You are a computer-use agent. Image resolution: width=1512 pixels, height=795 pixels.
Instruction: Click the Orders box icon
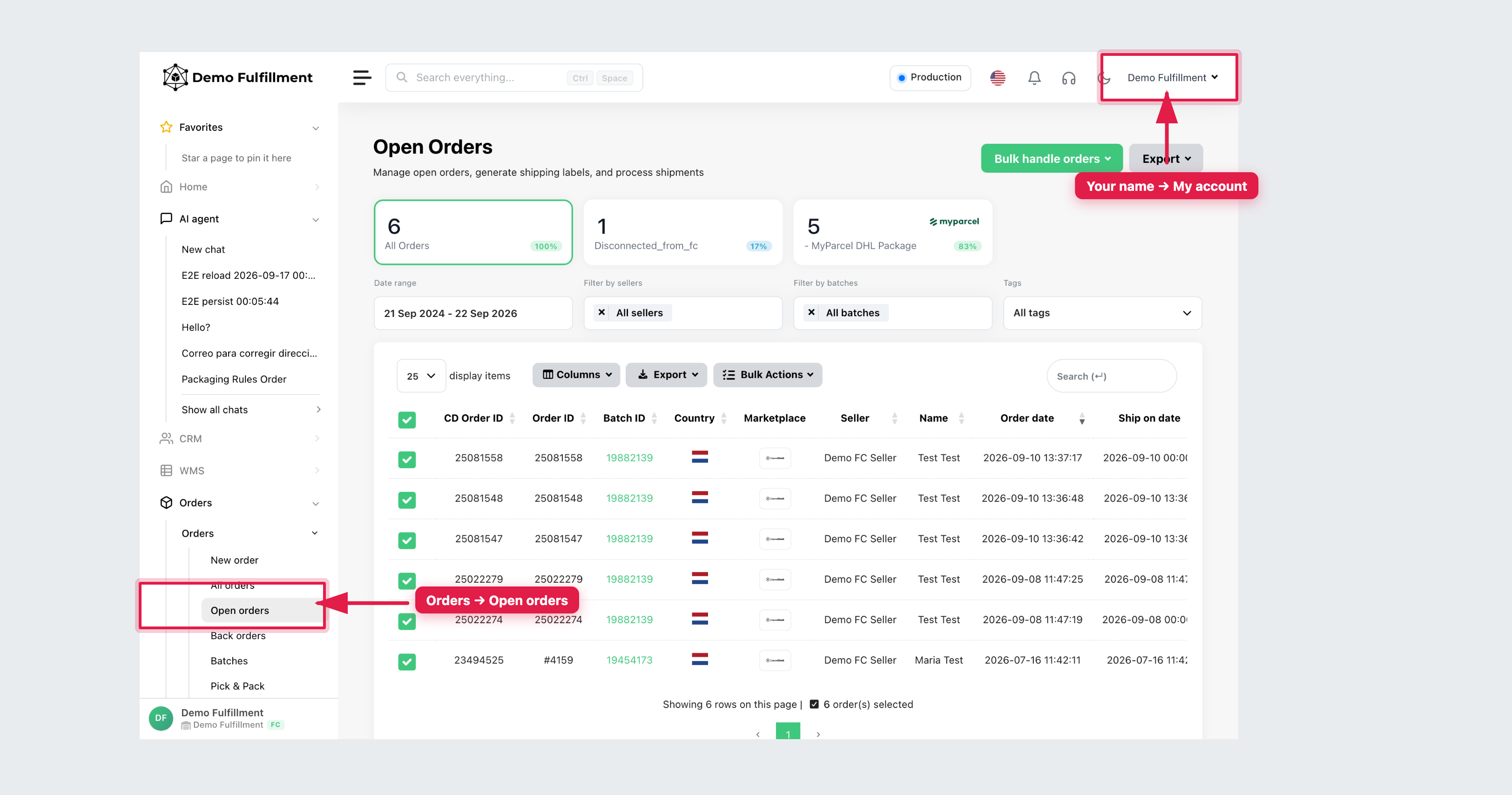(166, 502)
